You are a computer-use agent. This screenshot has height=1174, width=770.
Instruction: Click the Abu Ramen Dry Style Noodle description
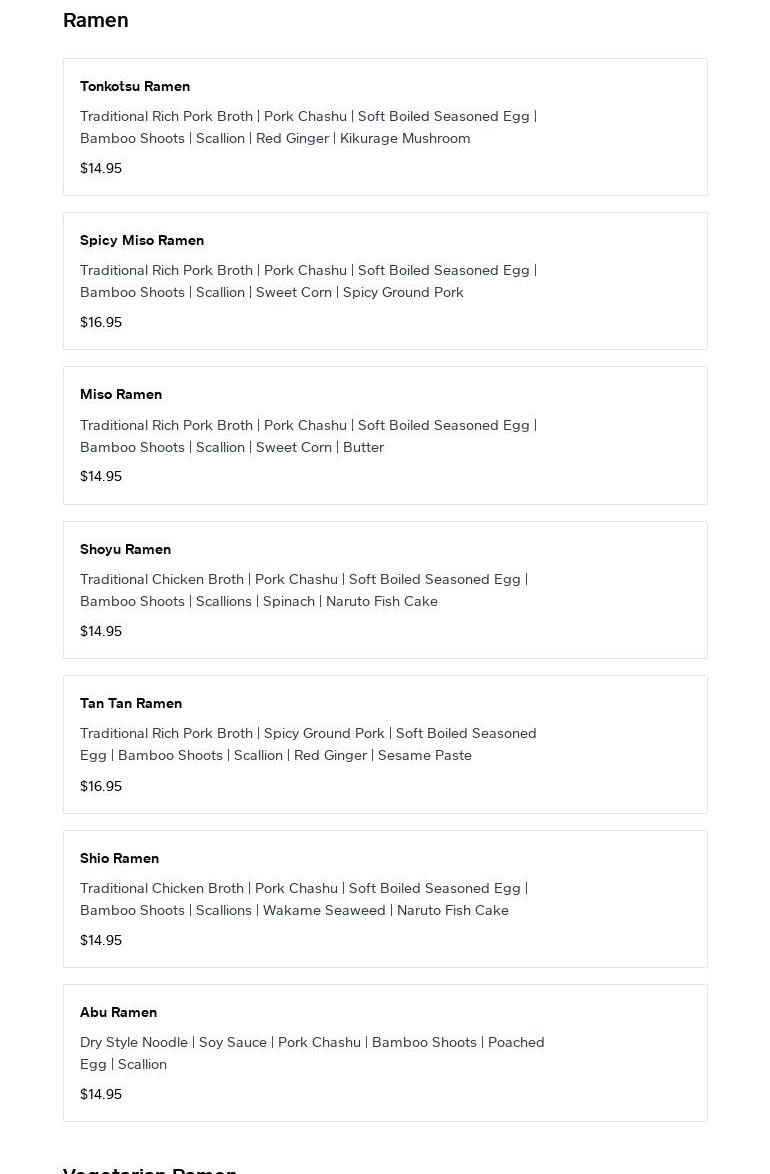point(312,1053)
